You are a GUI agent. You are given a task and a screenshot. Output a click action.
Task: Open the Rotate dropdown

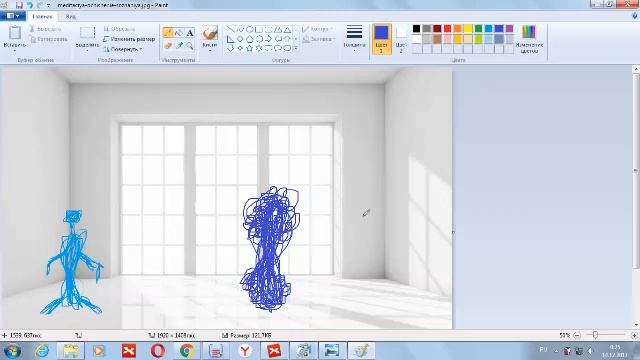[123, 49]
